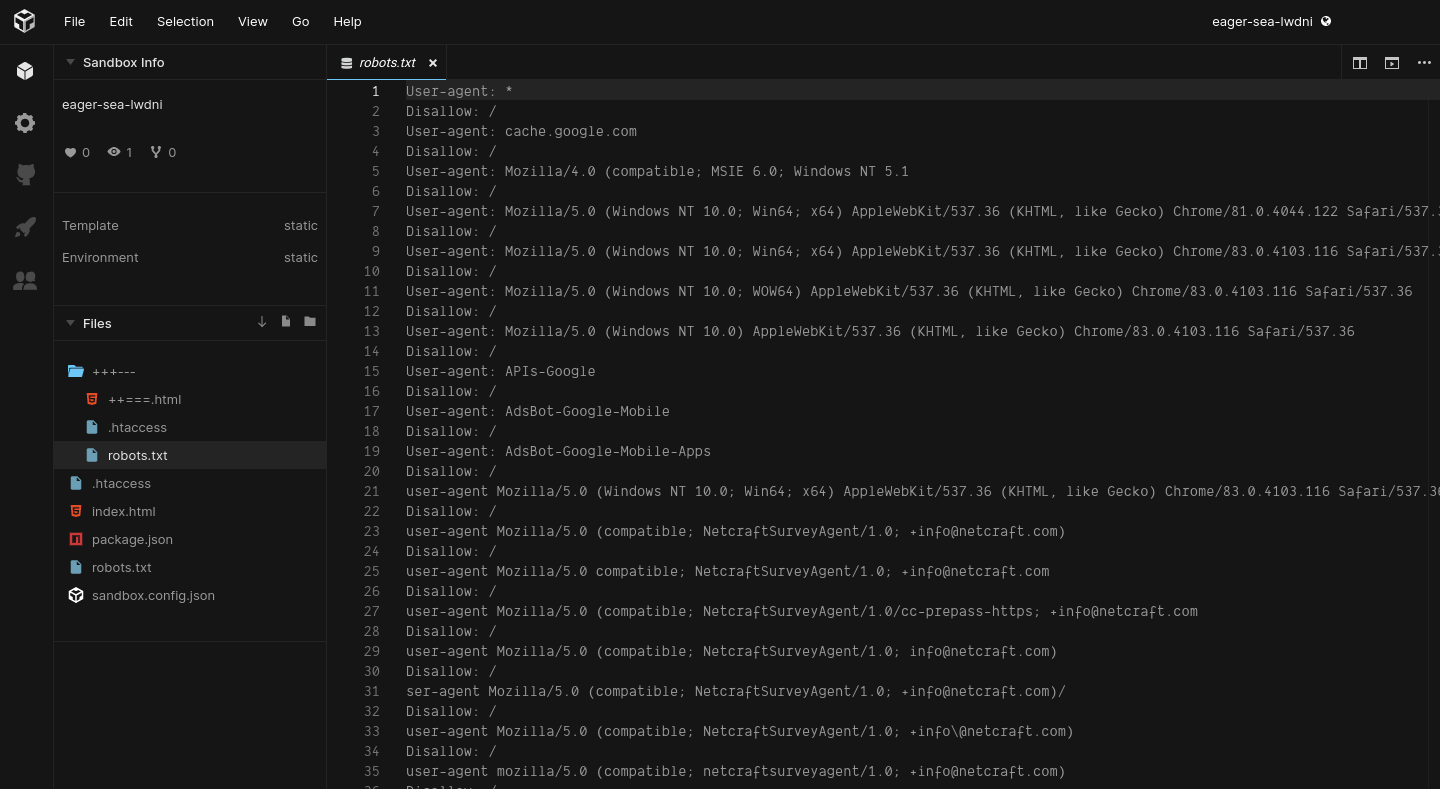1440x789 pixels.
Task: Open the Selection menu
Action: [x=185, y=21]
